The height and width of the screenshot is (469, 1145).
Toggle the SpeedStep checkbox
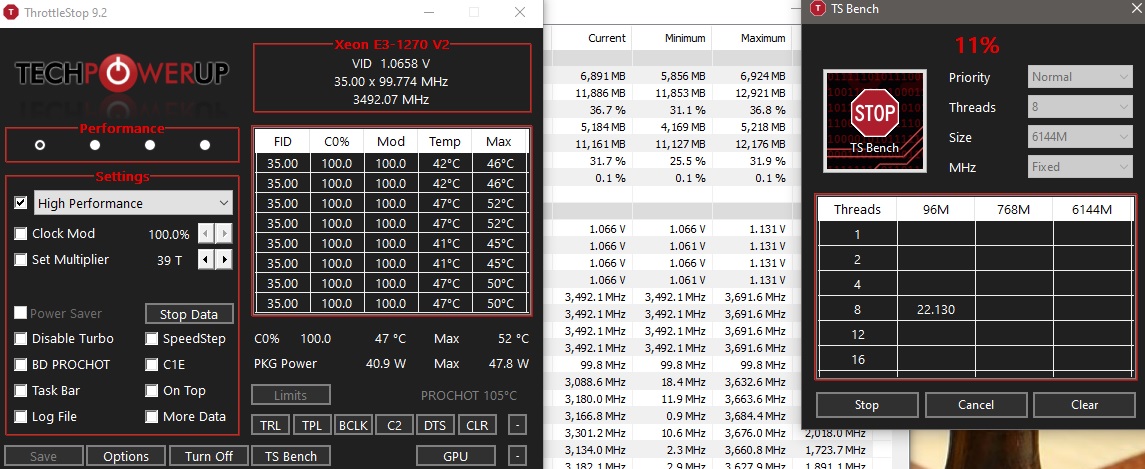point(151,339)
